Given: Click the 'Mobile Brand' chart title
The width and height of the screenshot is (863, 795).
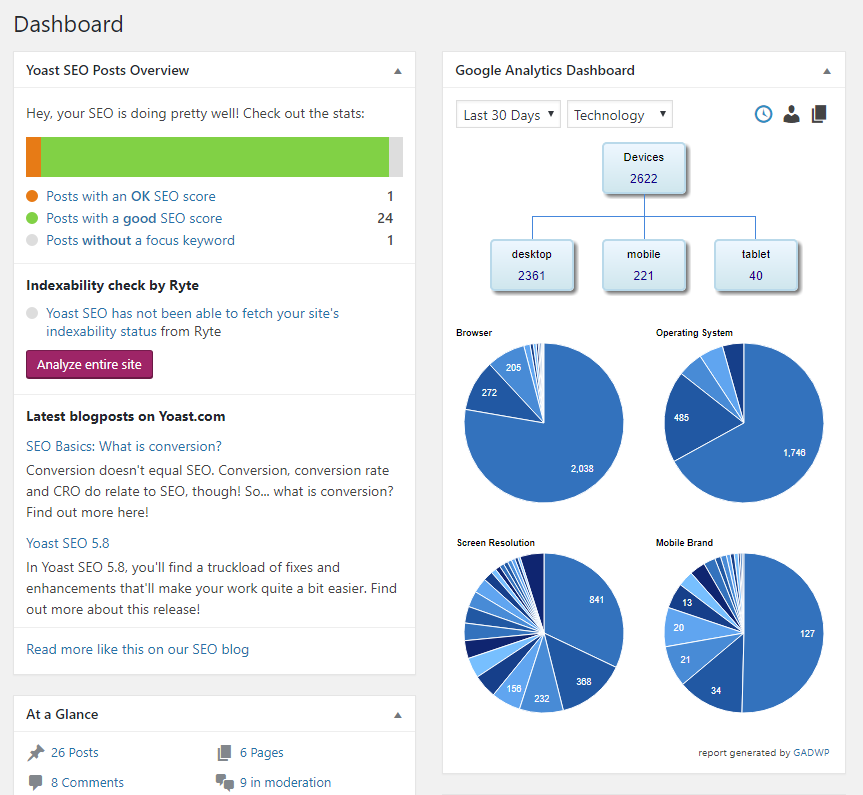Looking at the screenshot, I should 684,543.
